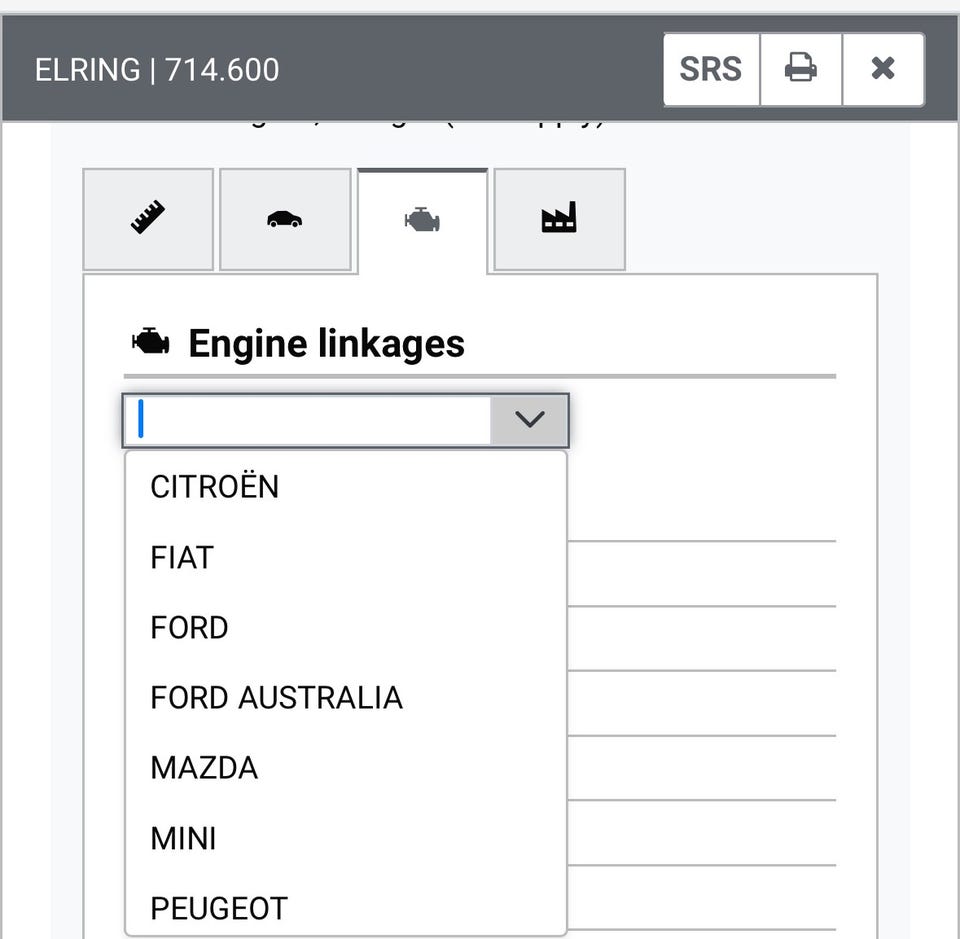Open the factory manufacturer tab
The image size is (960, 939).
pyautogui.click(x=559, y=219)
